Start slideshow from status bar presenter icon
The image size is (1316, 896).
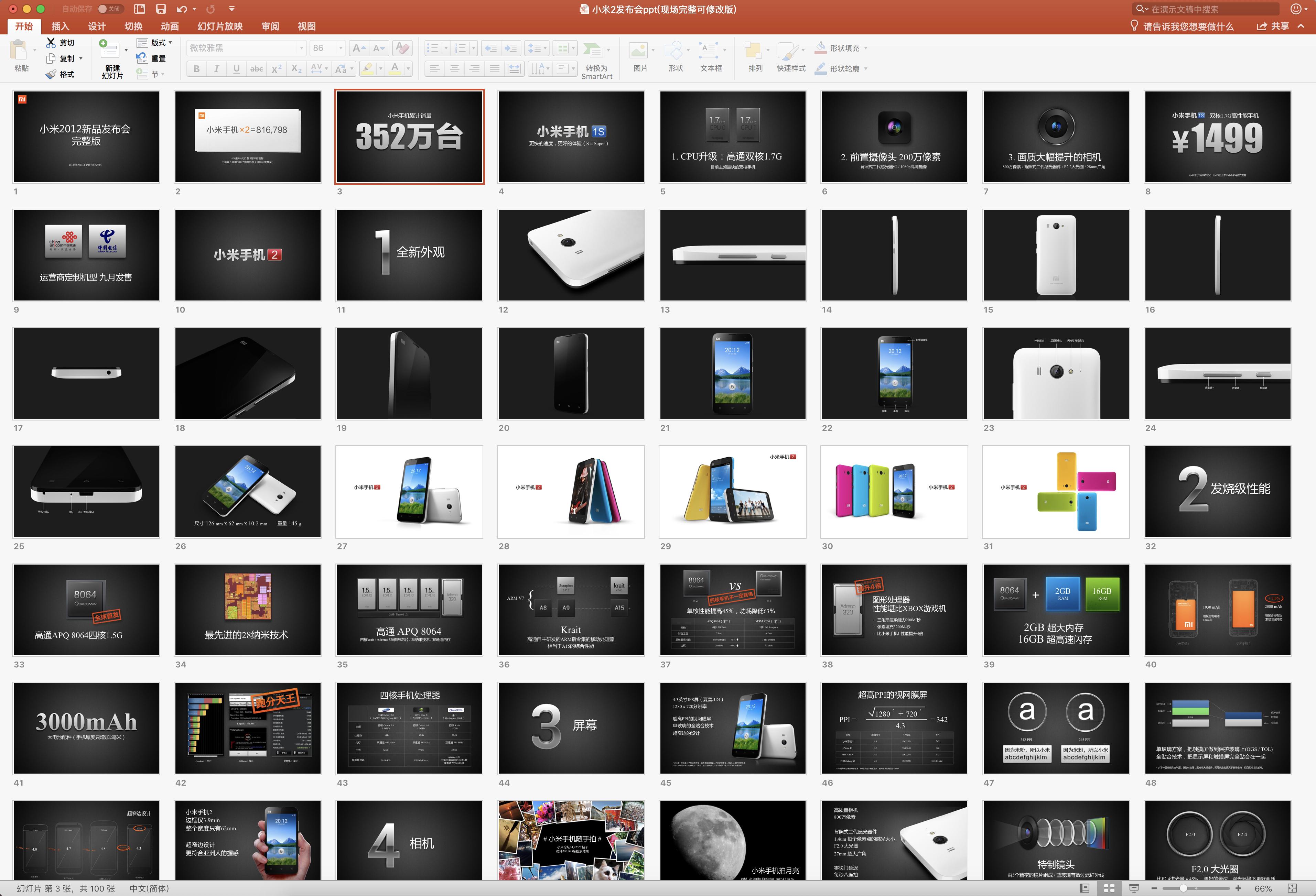pyautogui.click(x=1134, y=888)
